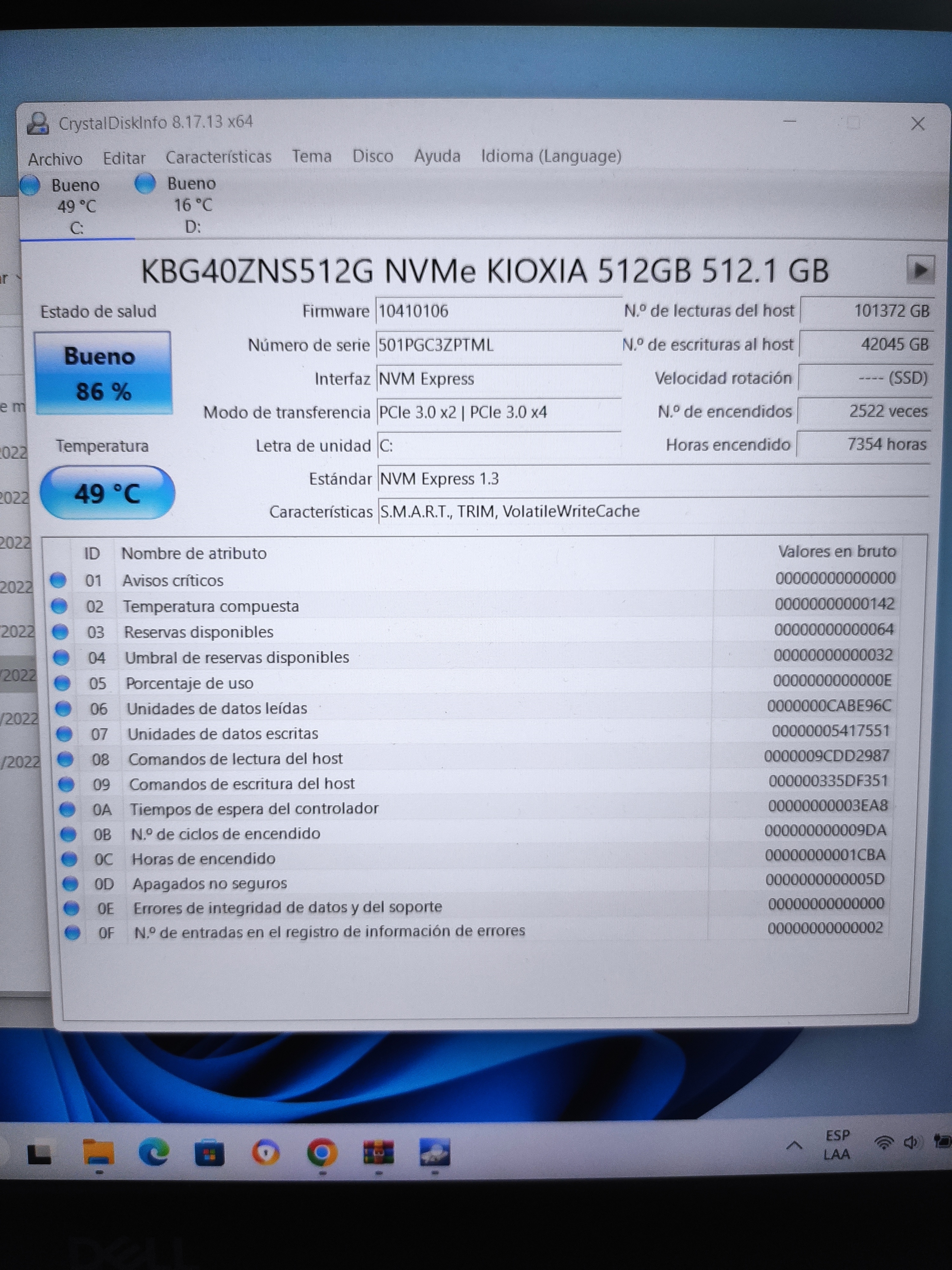Select the Horas de encendido attribute row

coord(203,858)
